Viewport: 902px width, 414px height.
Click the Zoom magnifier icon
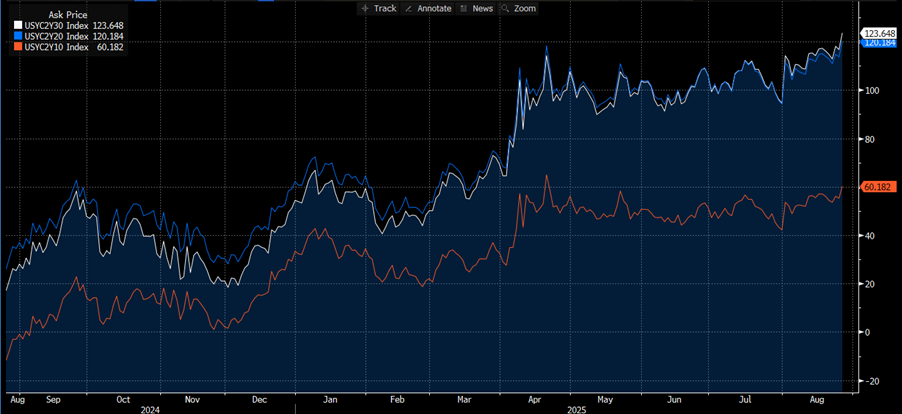(x=507, y=8)
